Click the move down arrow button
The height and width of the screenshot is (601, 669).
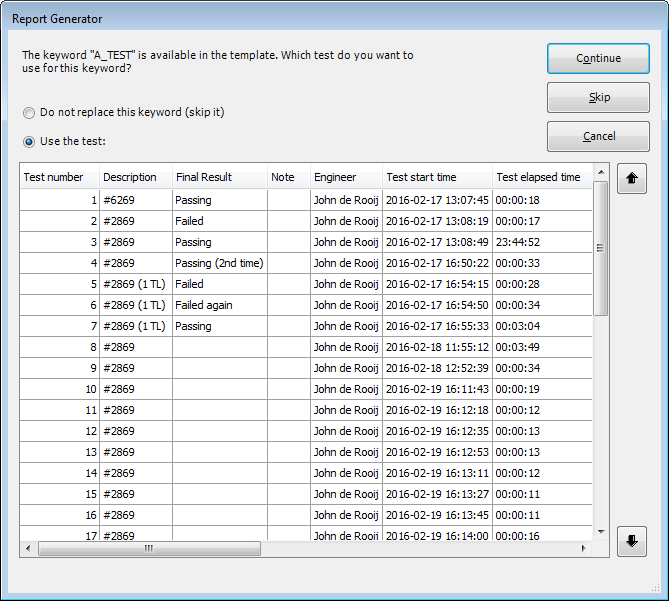pos(631,541)
